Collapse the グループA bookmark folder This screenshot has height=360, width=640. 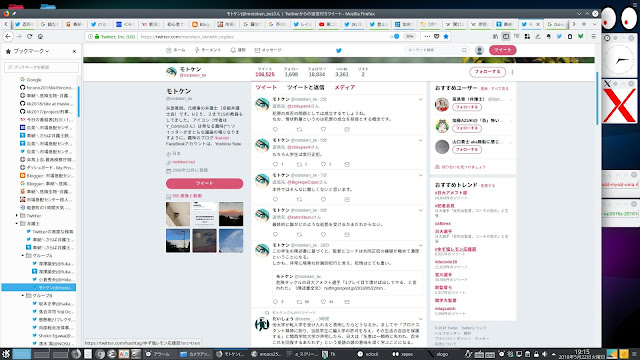tap(23, 256)
